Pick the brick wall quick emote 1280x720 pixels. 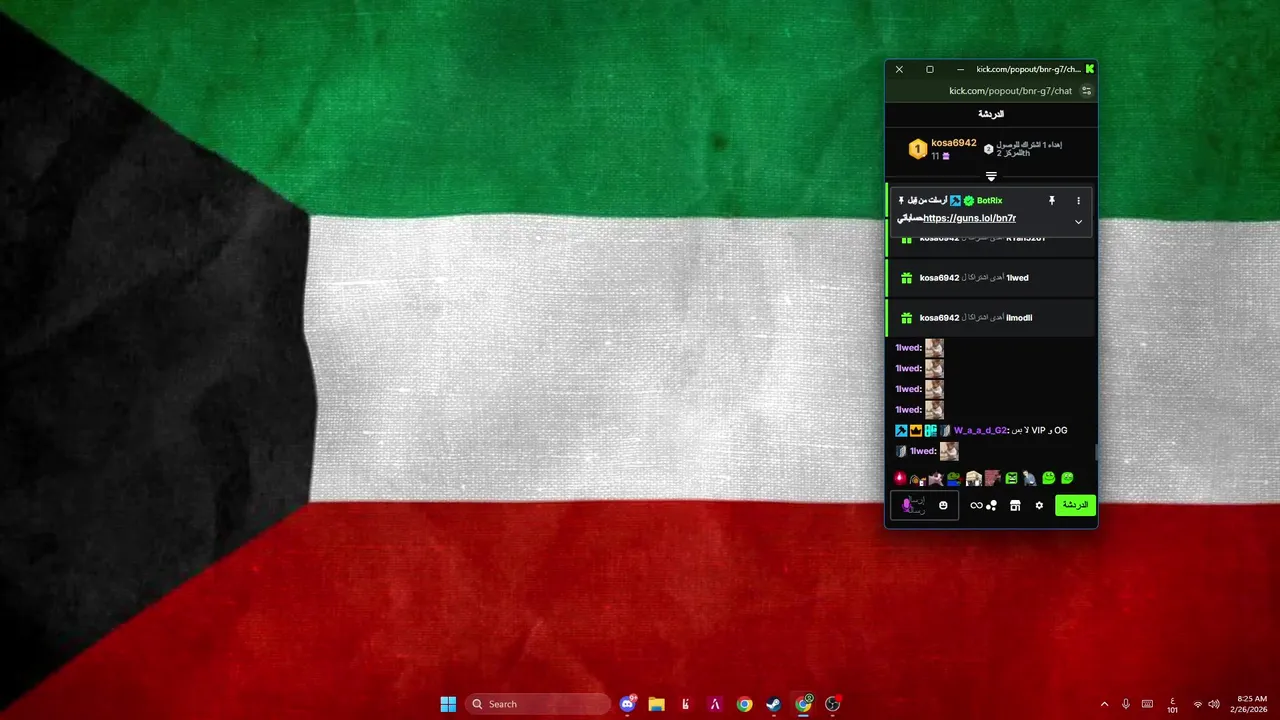point(992,478)
